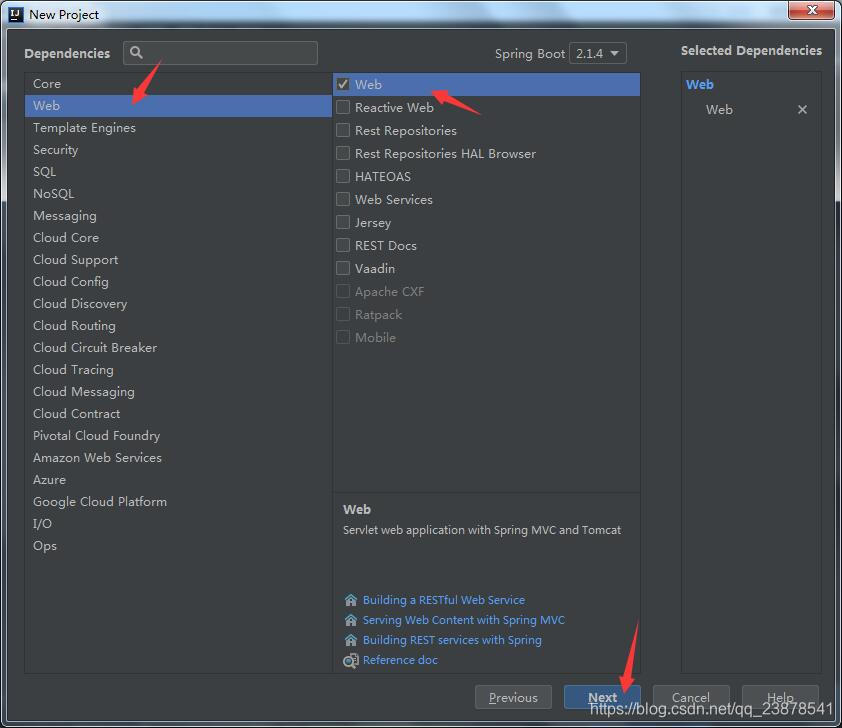
Task: Select Pivotal Cloud Foundry category
Action: [178, 436]
